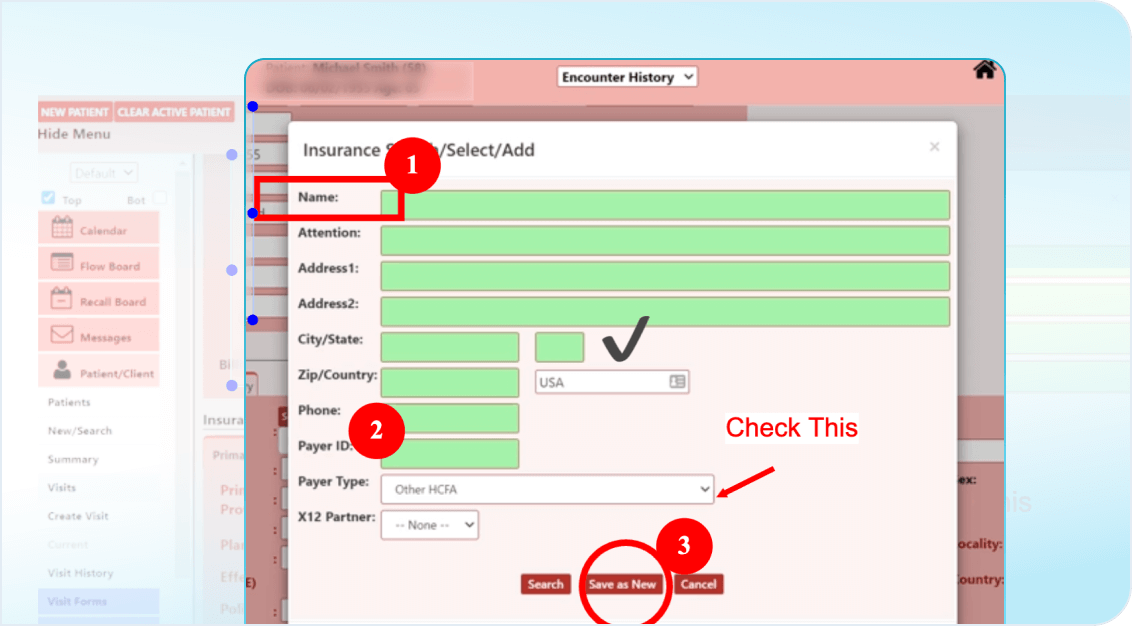
Task: Close the Insurance Search/Select/Add dialog
Action: [x=934, y=147]
